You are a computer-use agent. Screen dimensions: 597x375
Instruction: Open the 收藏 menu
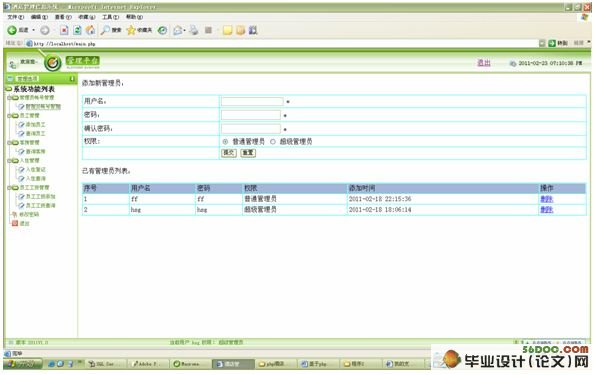86,17
